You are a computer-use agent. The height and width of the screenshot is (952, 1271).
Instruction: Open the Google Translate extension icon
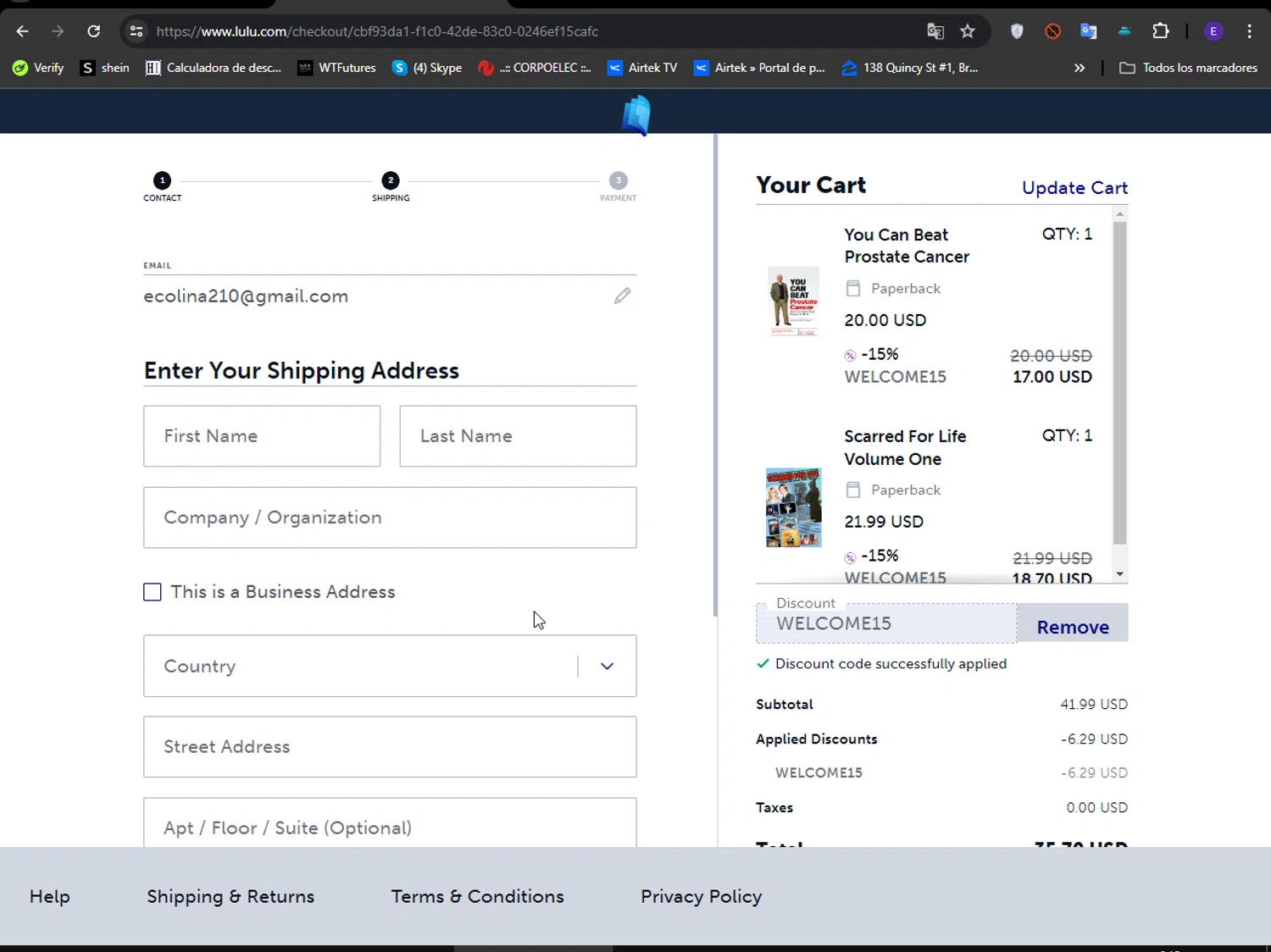coord(1089,31)
